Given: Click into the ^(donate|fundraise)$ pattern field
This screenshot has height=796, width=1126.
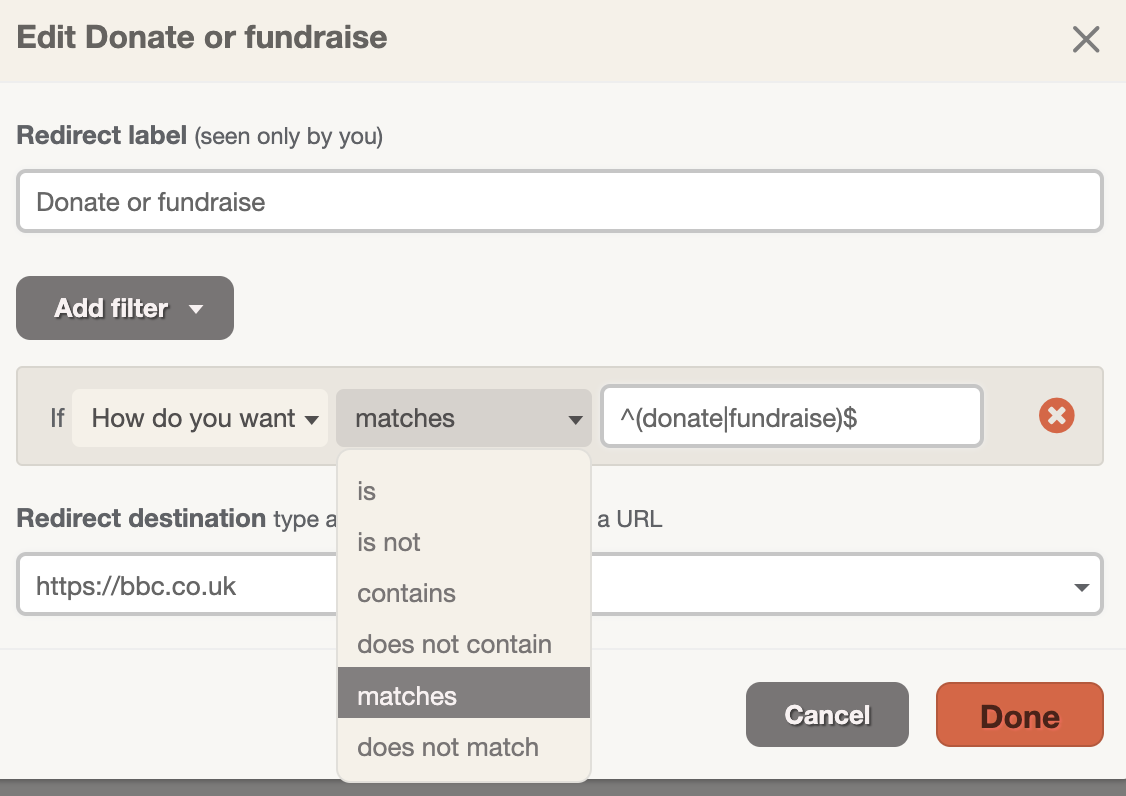Looking at the screenshot, I should click(x=791, y=417).
